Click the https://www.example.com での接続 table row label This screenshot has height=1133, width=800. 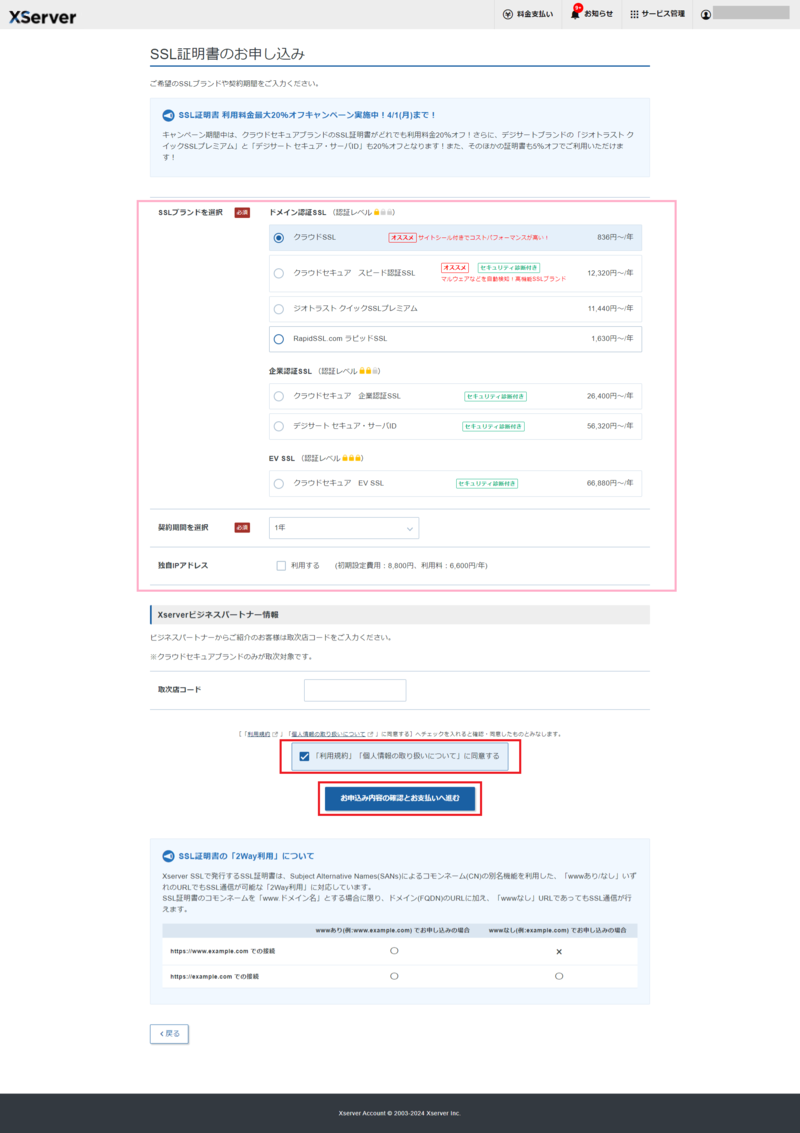pos(223,952)
